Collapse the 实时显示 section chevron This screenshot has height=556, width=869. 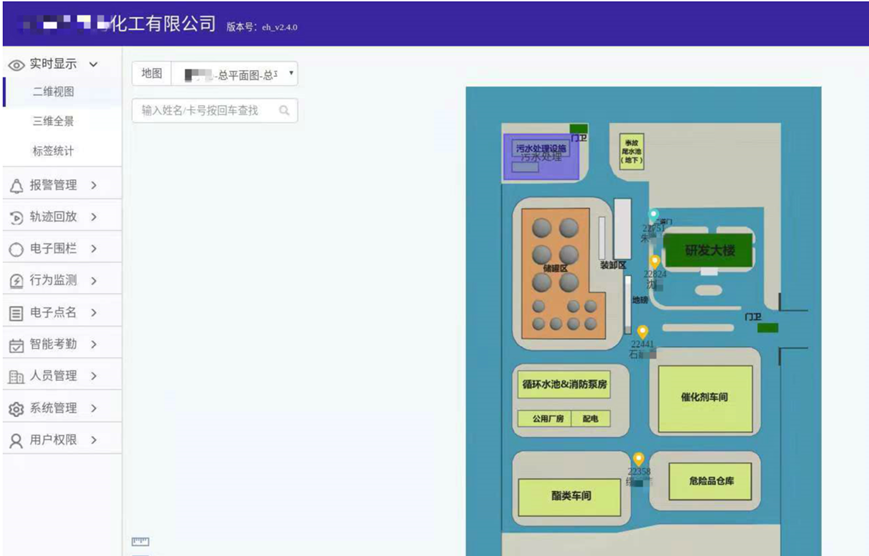(x=94, y=64)
